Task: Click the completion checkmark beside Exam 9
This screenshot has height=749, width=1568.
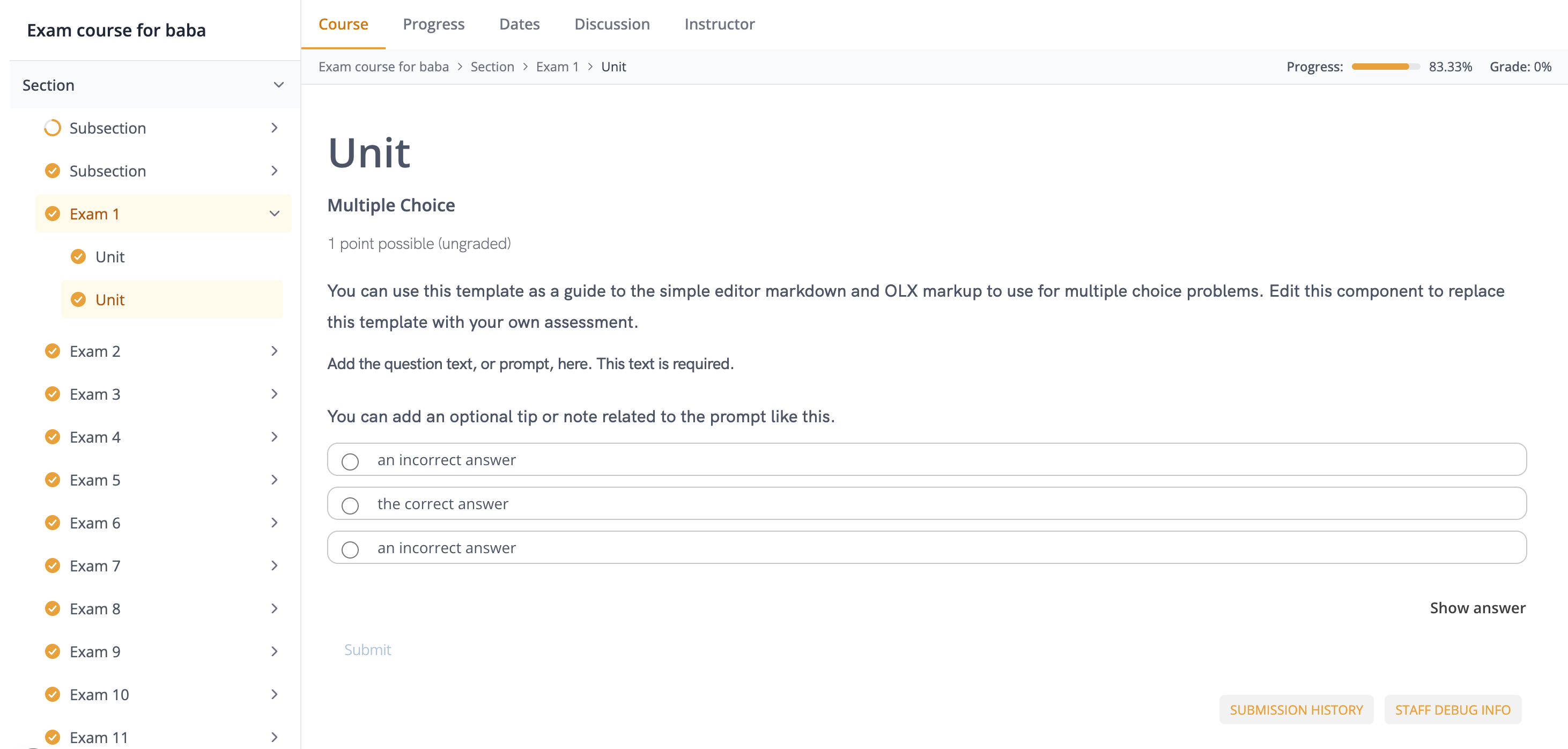Action: tap(53, 651)
